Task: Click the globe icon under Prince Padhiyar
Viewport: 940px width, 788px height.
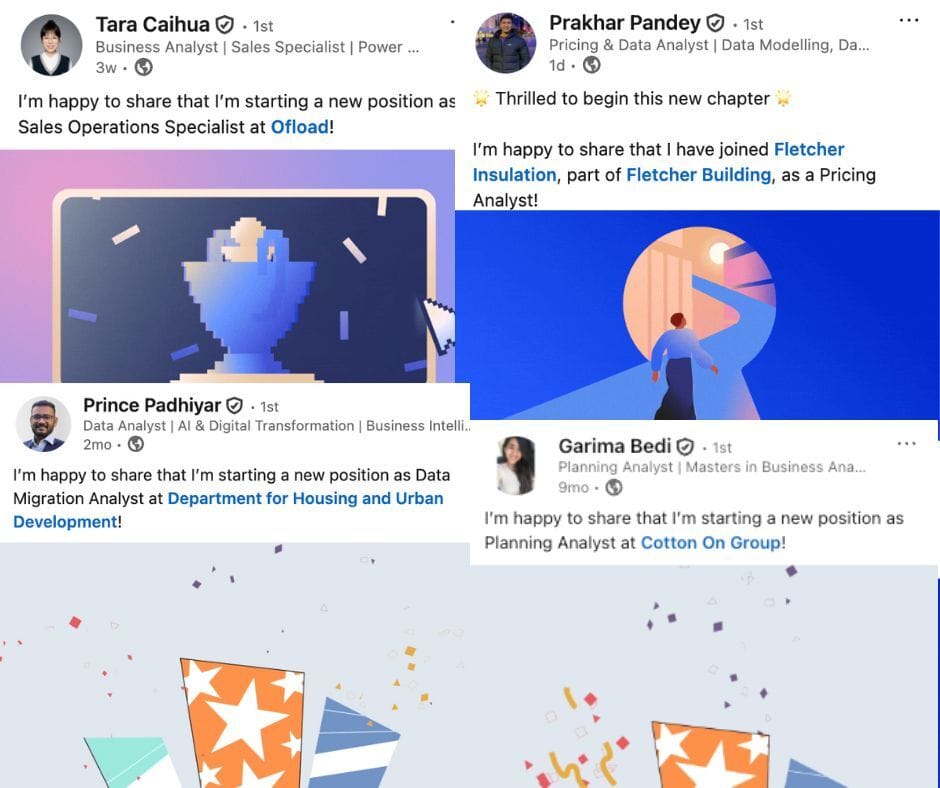Action: tap(136, 444)
